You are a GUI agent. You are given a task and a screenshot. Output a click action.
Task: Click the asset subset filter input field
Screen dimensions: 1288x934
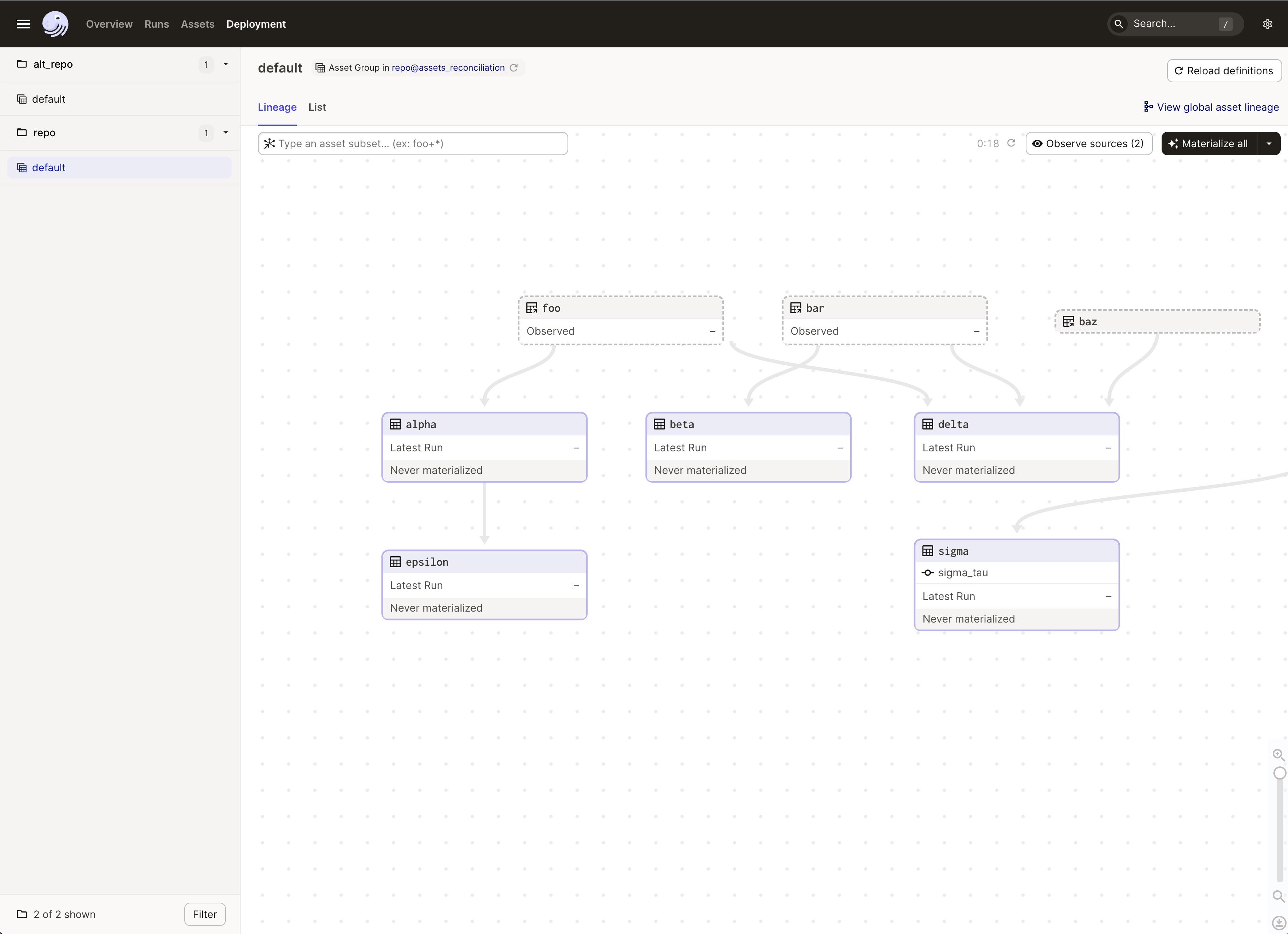413,143
